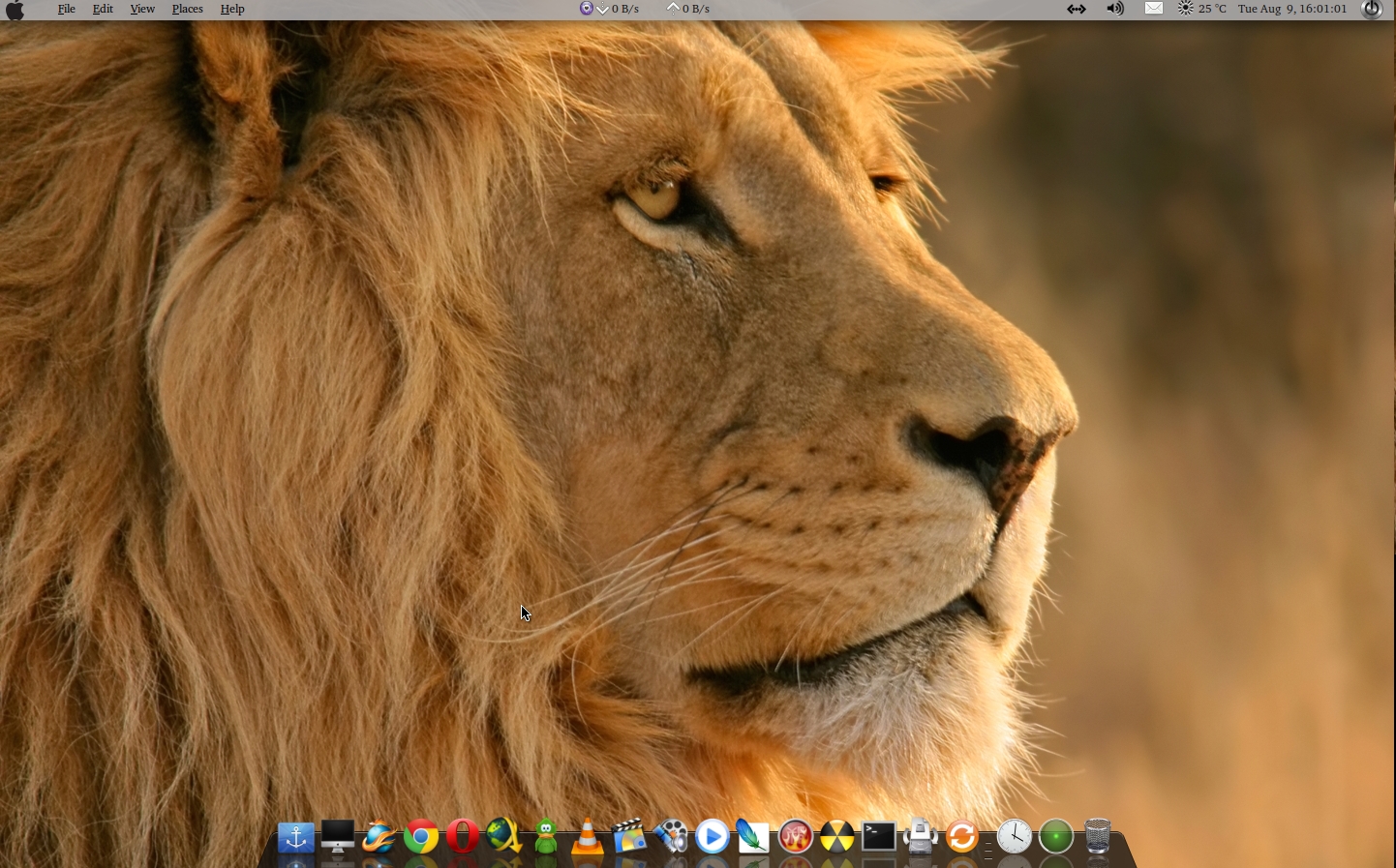Open the mail envelope indicator
The image size is (1396, 868).
[1154, 9]
